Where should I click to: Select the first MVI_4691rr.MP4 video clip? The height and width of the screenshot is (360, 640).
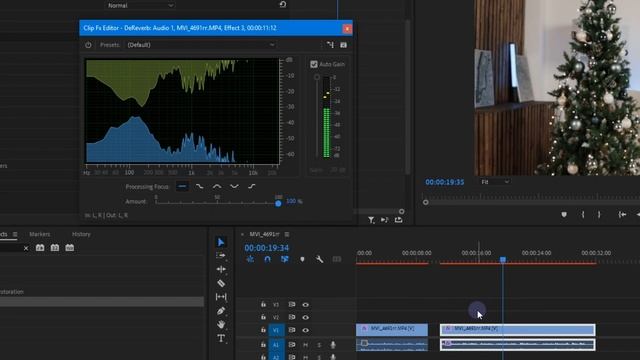pyautogui.click(x=392, y=330)
